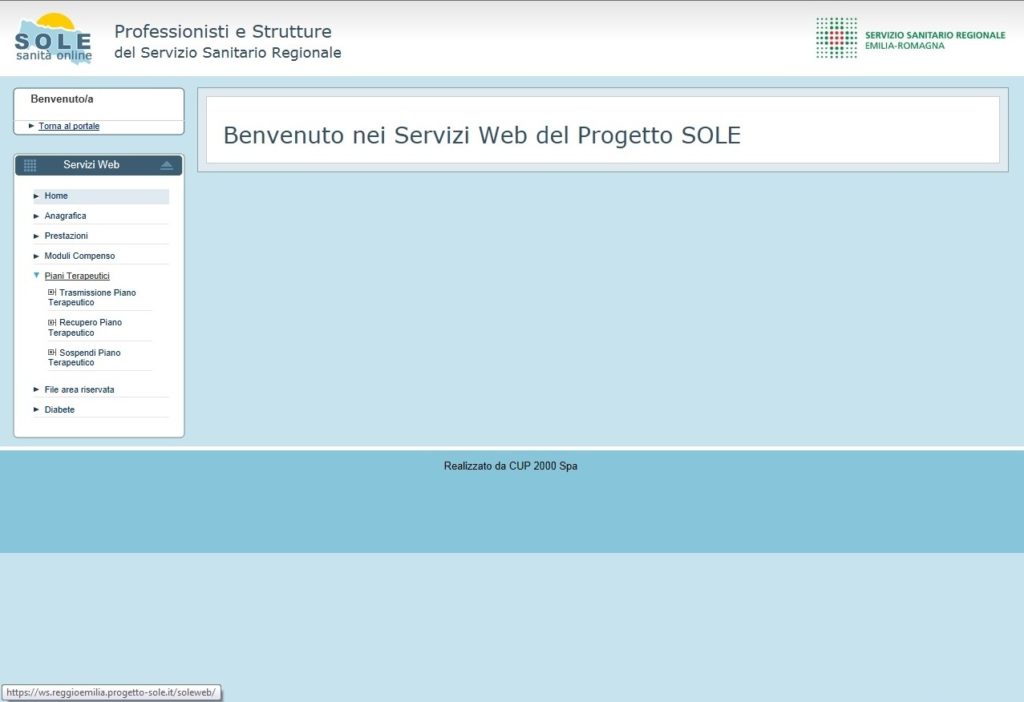The height and width of the screenshot is (702, 1024).
Task: Click the Benvenuto nei Servizi Web heading
Action: (x=481, y=136)
